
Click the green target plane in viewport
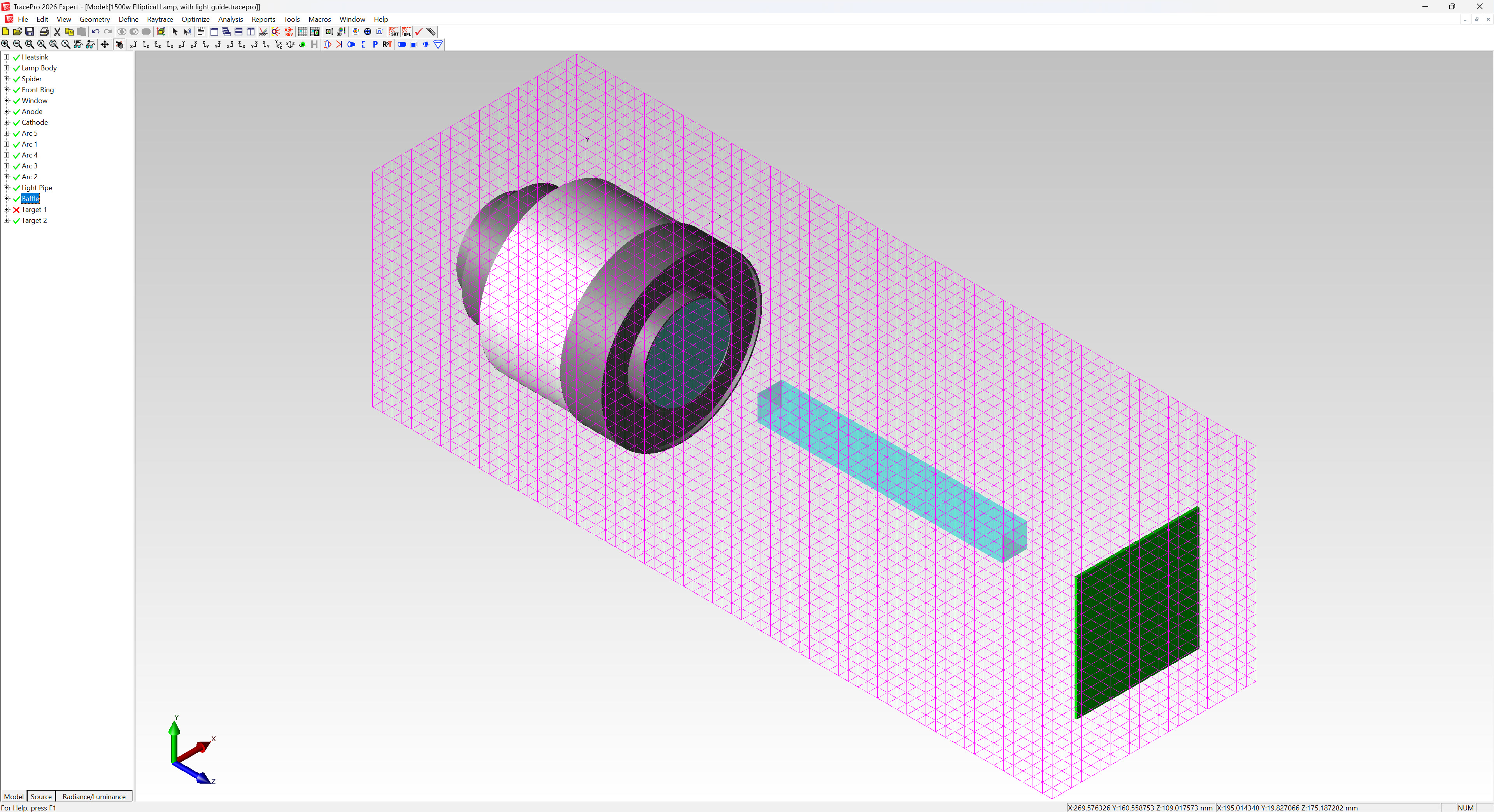click(x=1137, y=612)
